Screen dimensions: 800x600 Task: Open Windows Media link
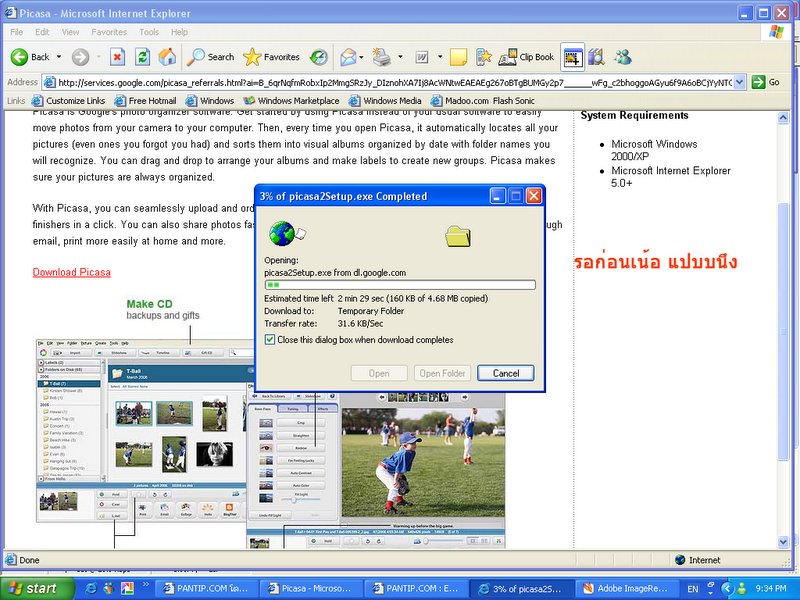[385, 101]
